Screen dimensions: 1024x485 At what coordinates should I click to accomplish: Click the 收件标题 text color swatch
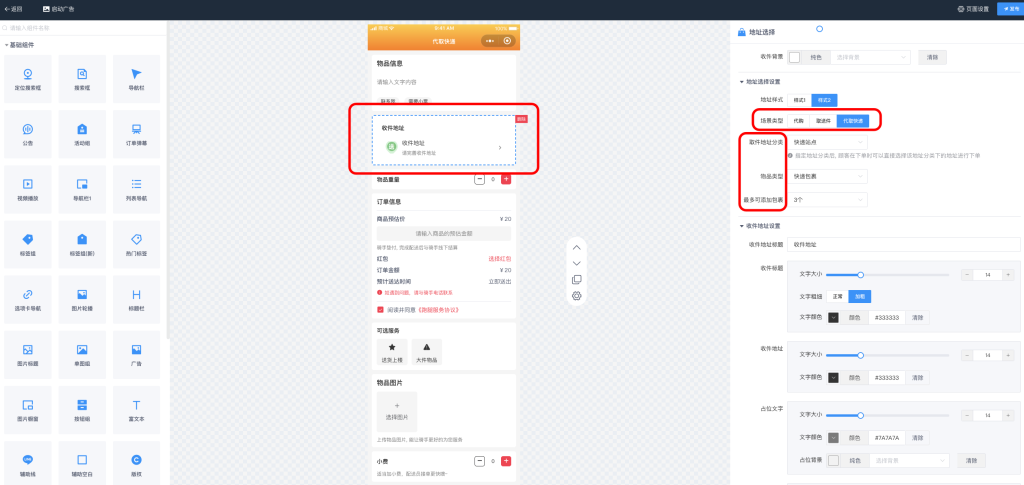[x=805, y=318]
